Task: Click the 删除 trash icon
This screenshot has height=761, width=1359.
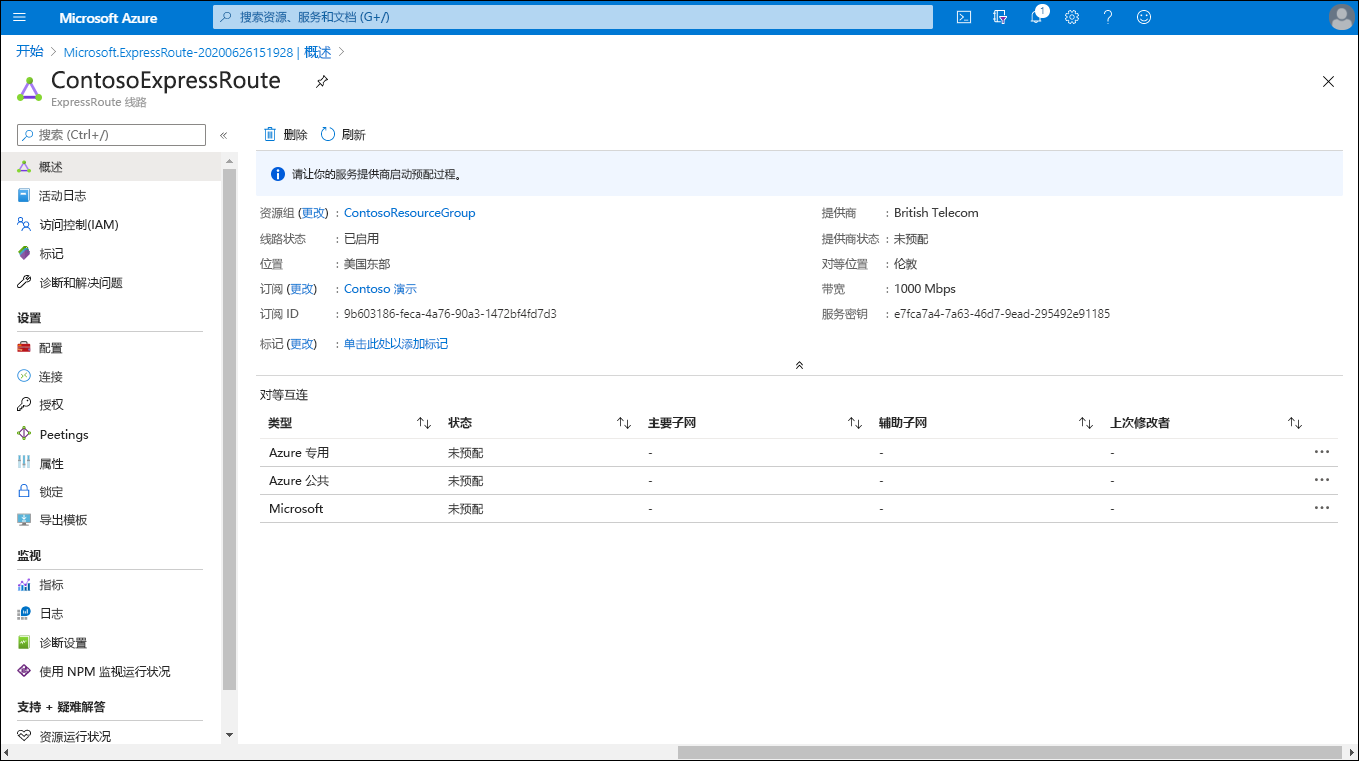Action: 270,134
